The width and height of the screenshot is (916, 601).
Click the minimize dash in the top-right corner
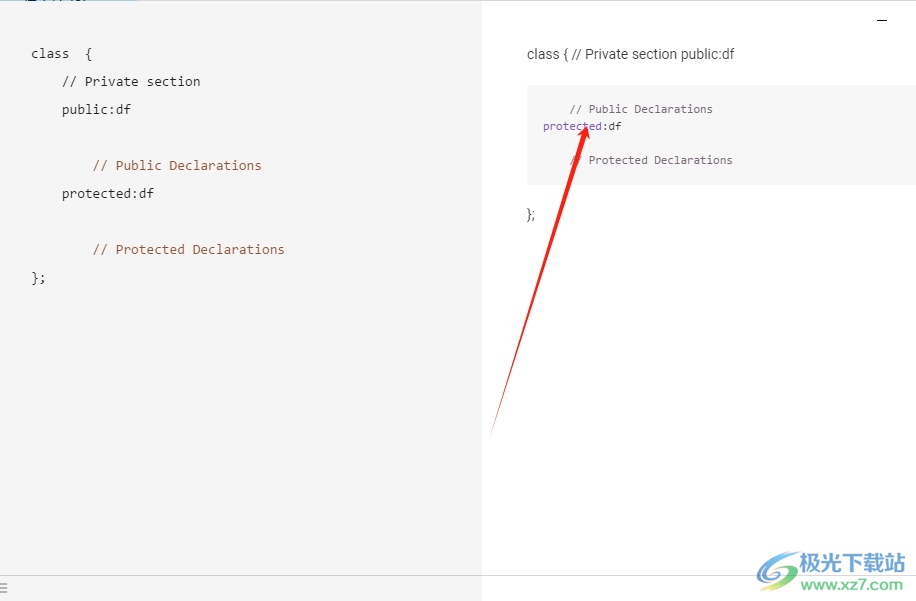[x=882, y=20]
